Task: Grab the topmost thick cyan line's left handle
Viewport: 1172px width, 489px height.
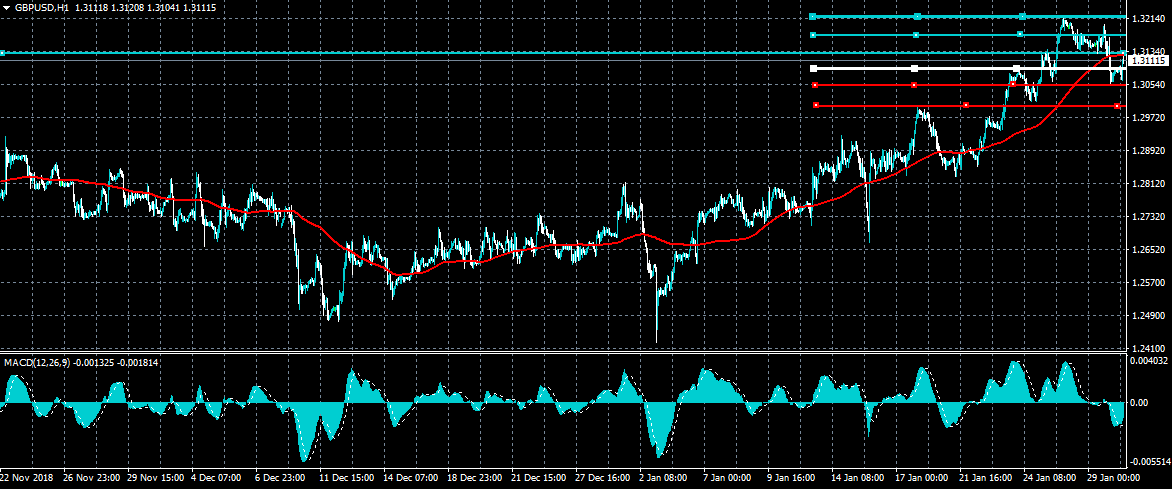Action: pyautogui.click(x=814, y=17)
